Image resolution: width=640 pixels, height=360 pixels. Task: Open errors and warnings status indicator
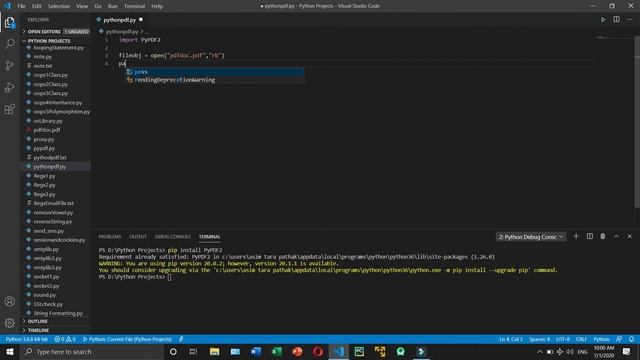tap(65, 339)
